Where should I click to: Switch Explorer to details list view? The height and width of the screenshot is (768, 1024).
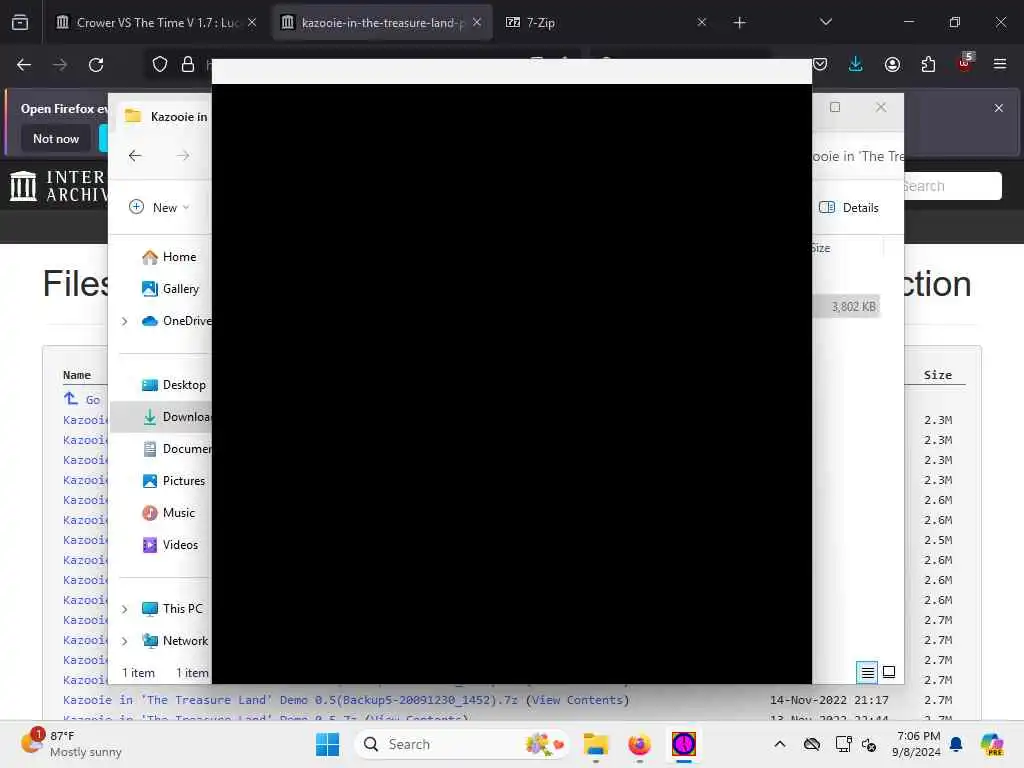tap(867, 672)
